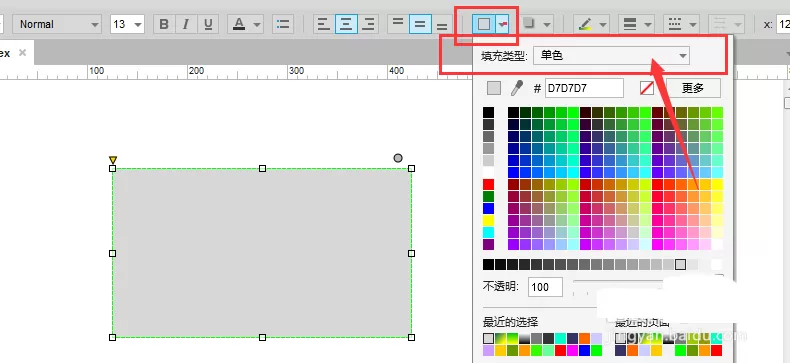Click the rectangle's left-middle resize handle
Image resolution: width=790 pixels, height=363 pixels.
pyautogui.click(x=113, y=253)
